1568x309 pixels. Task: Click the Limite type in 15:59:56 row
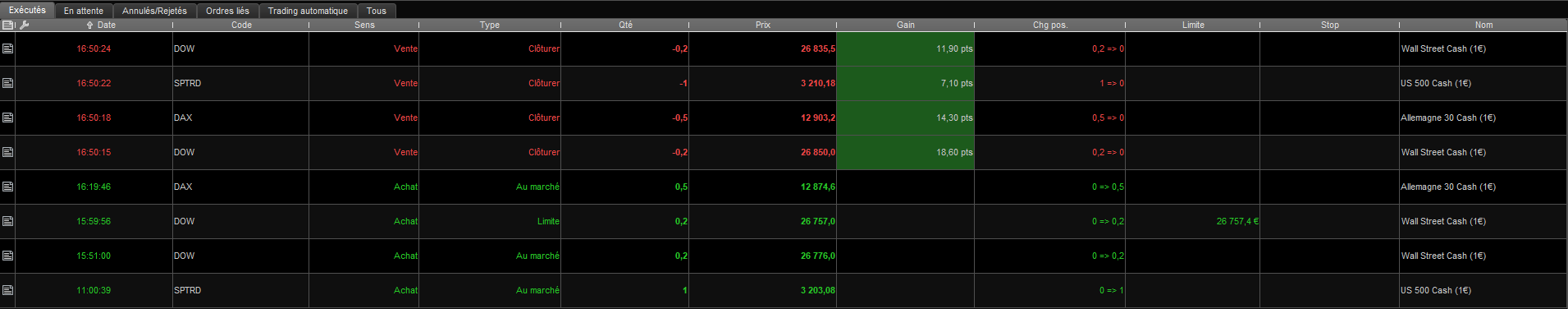point(548,221)
